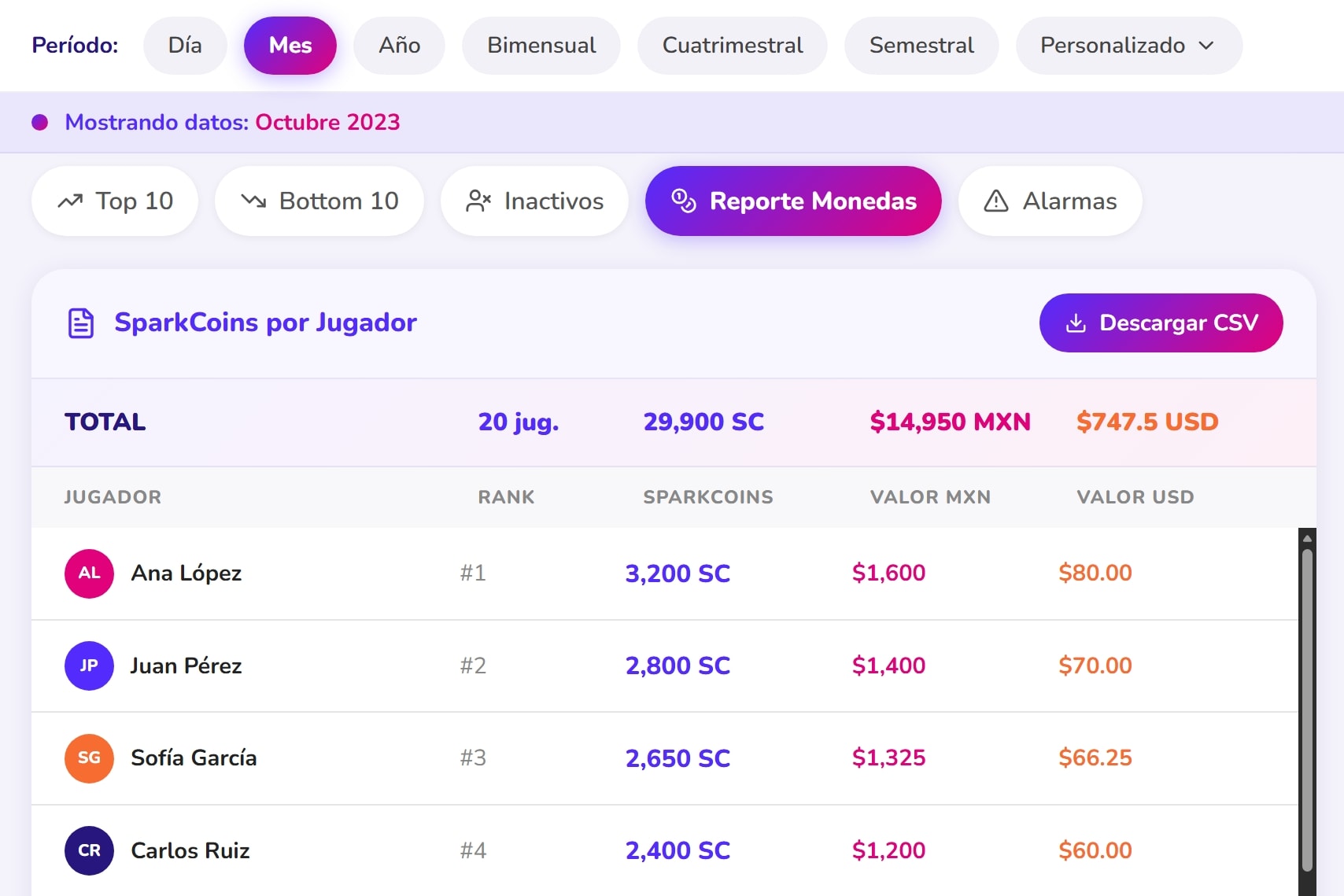Click the table scrollbar thumb
This screenshot has width=1344, height=896.
click(x=1307, y=710)
